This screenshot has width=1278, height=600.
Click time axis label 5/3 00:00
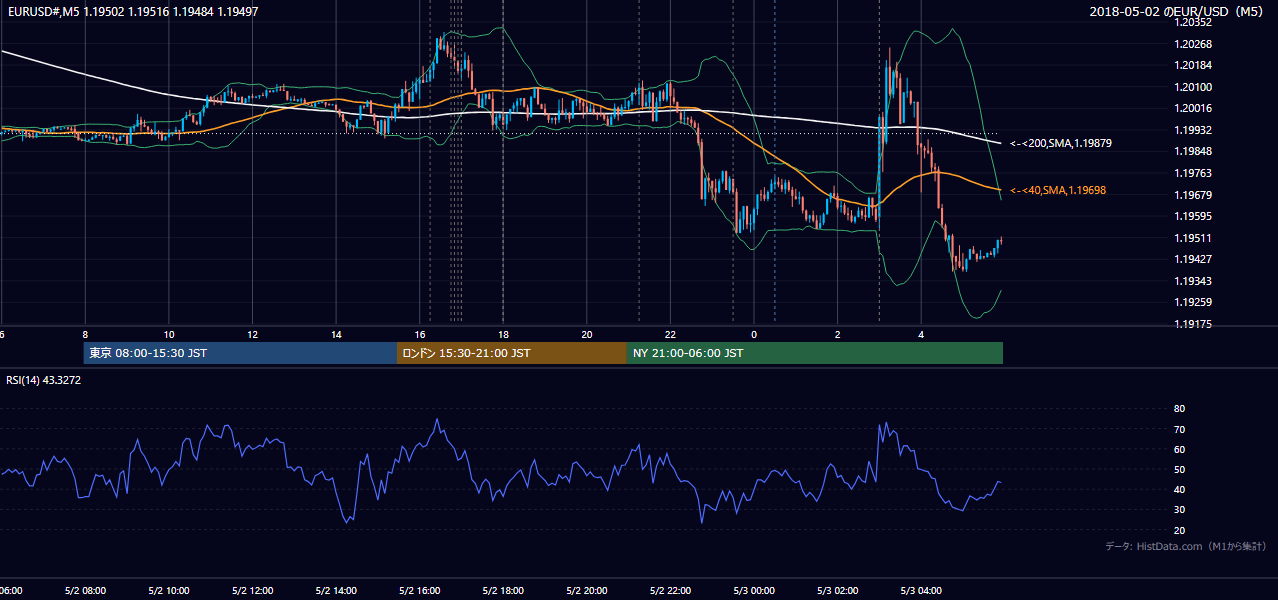(755, 591)
